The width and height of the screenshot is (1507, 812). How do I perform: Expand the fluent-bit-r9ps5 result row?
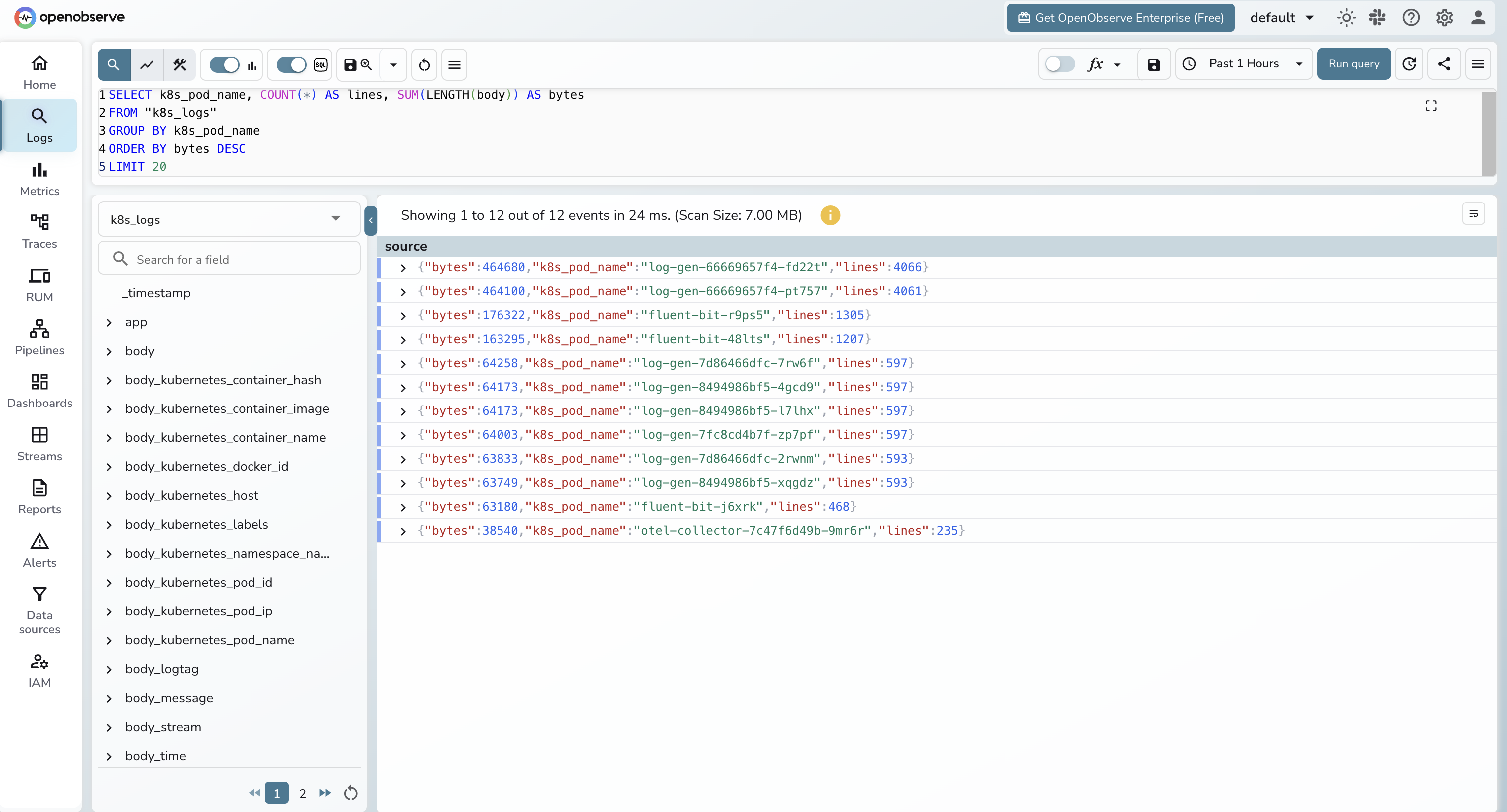coord(403,316)
